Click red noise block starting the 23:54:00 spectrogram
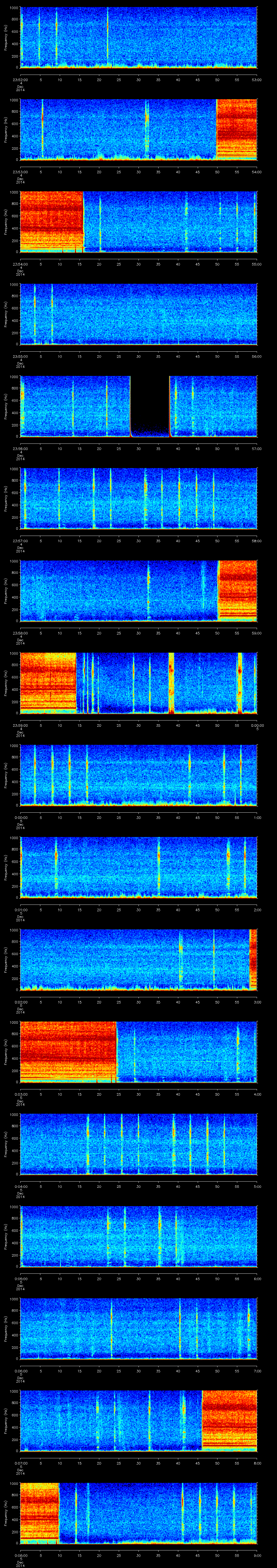Image resolution: width=277 pixels, height=1568 pixels. tap(51, 220)
